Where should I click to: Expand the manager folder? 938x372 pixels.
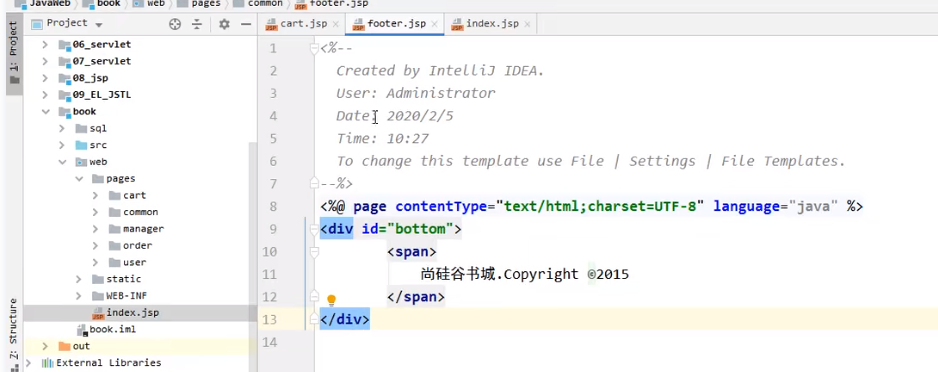[x=95, y=228]
